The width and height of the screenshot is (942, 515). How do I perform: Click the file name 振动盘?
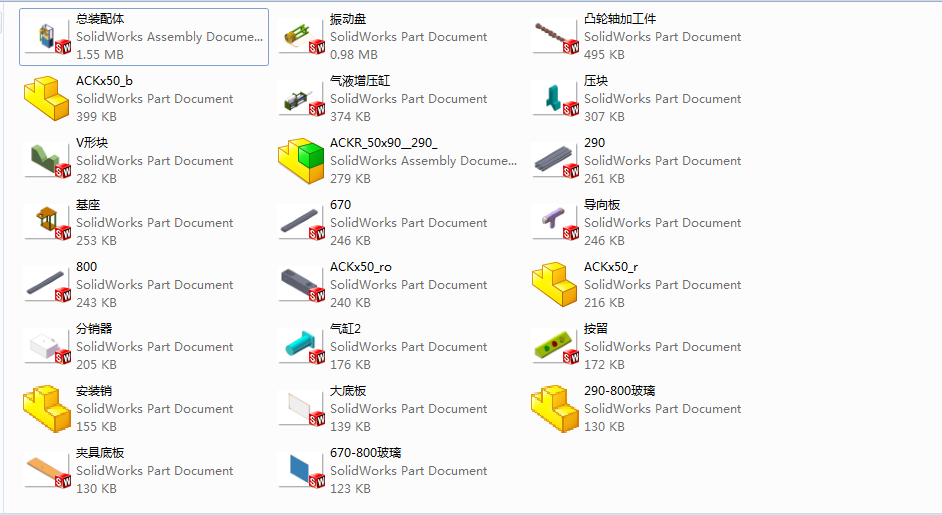348,19
